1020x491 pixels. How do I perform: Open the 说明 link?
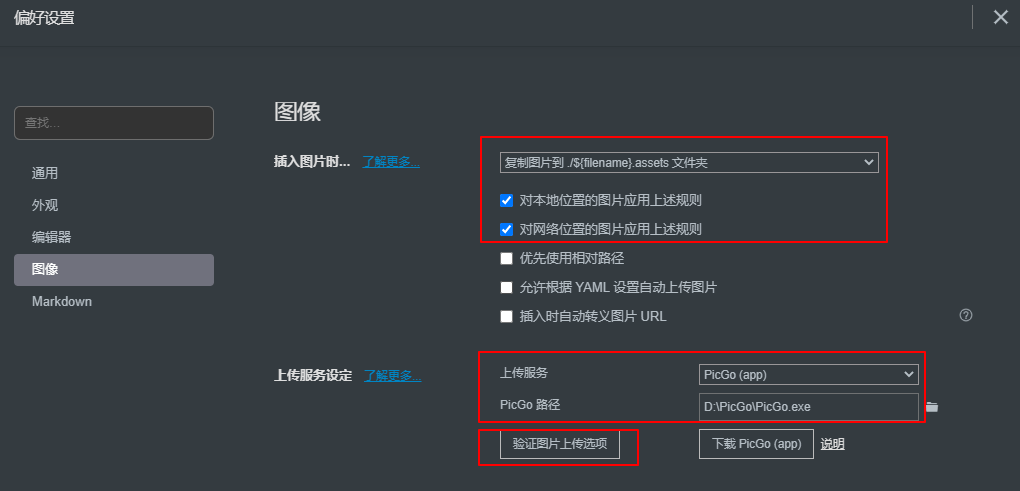point(832,444)
